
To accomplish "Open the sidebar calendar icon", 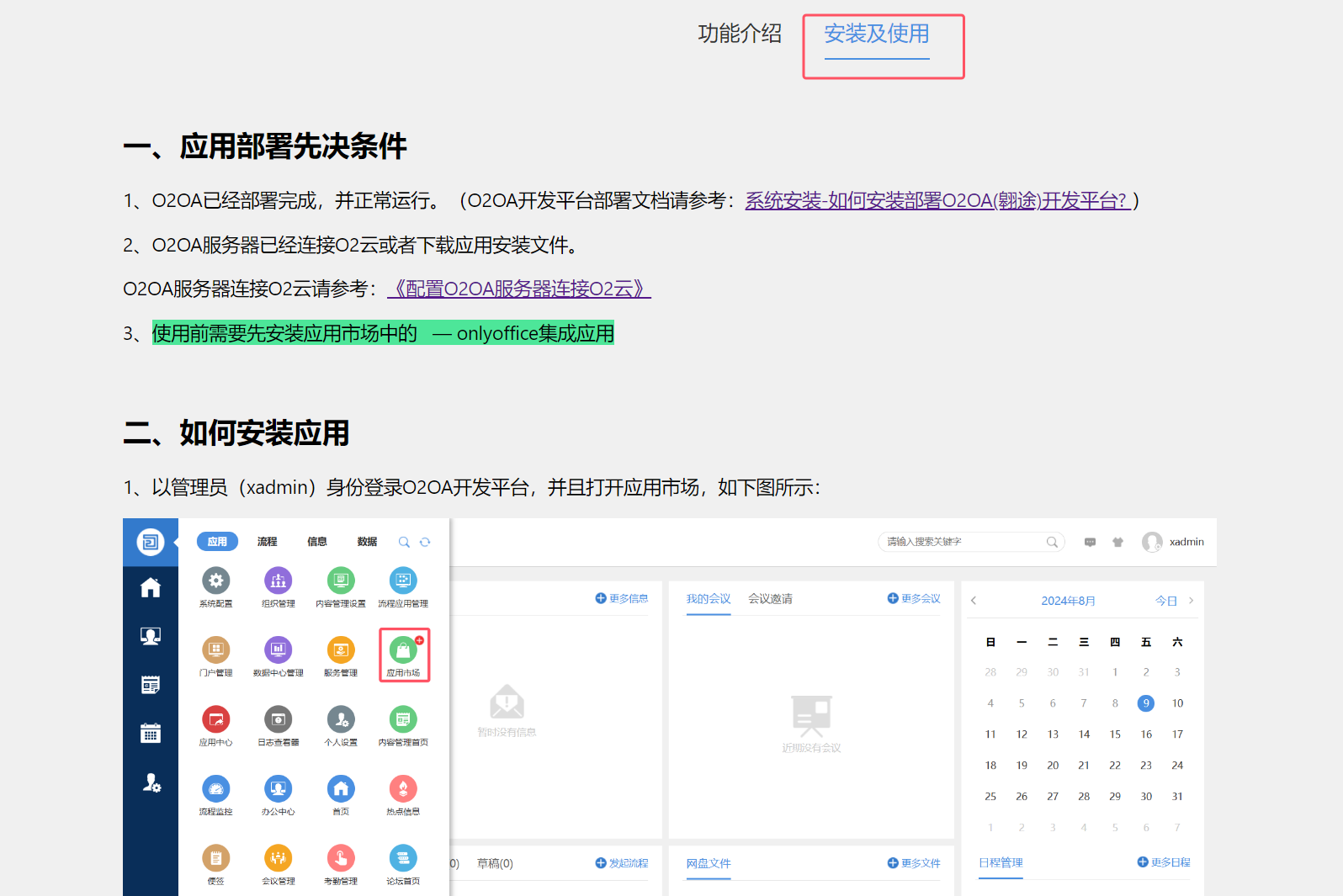I will (151, 734).
